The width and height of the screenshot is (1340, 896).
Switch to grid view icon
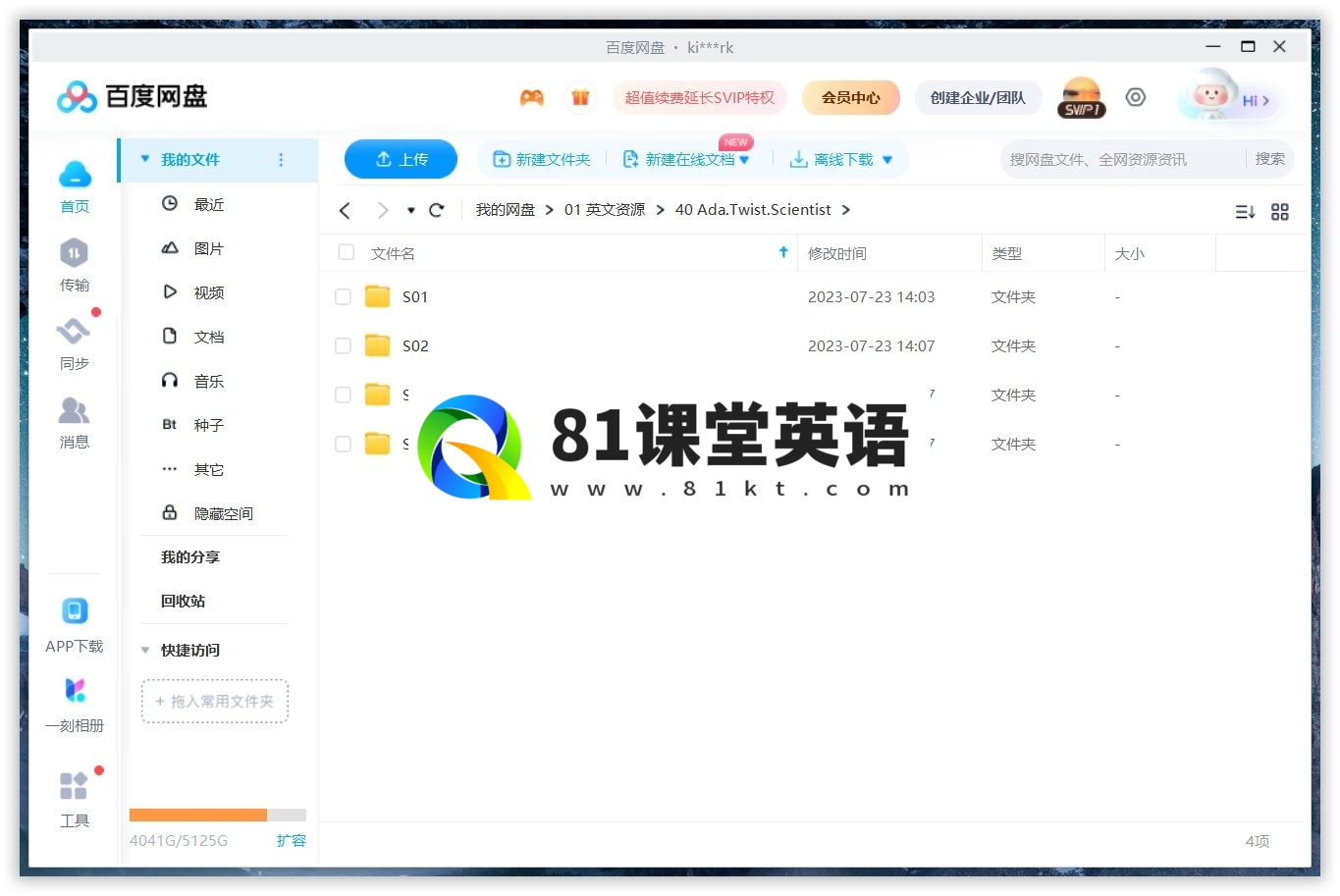[x=1280, y=212]
